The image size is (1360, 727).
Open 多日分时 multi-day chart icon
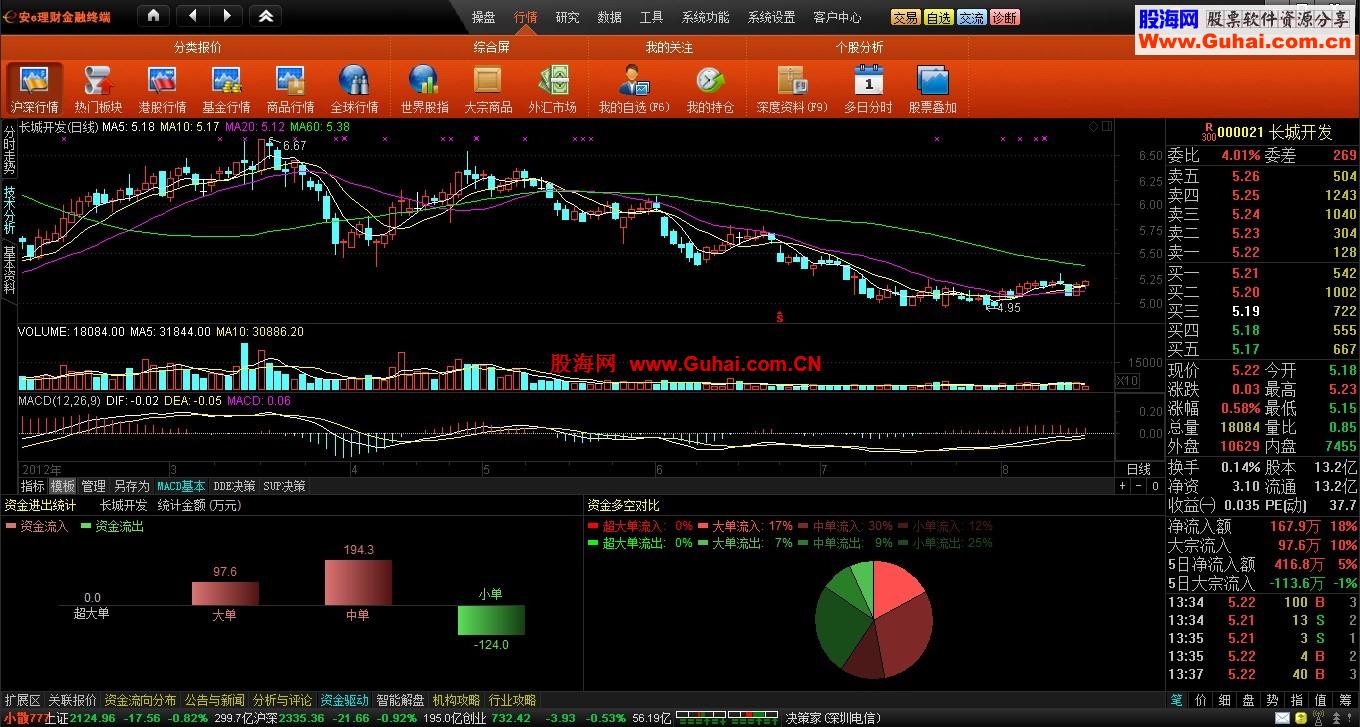click(868, 89)
